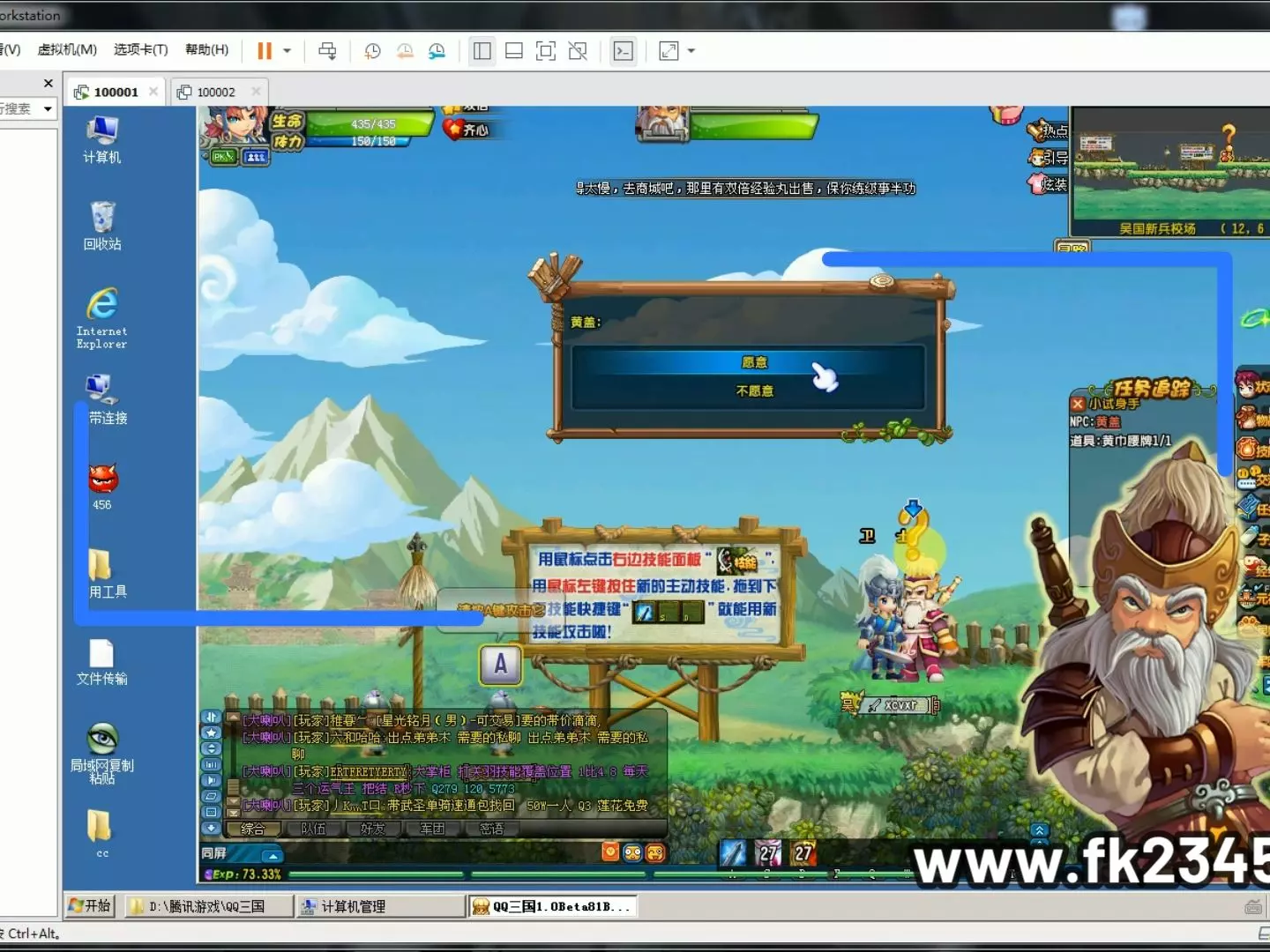Screen dimensions: 1270x952
Task: Expand the stretch display dropdown arrow
Action: pos(691,51)
